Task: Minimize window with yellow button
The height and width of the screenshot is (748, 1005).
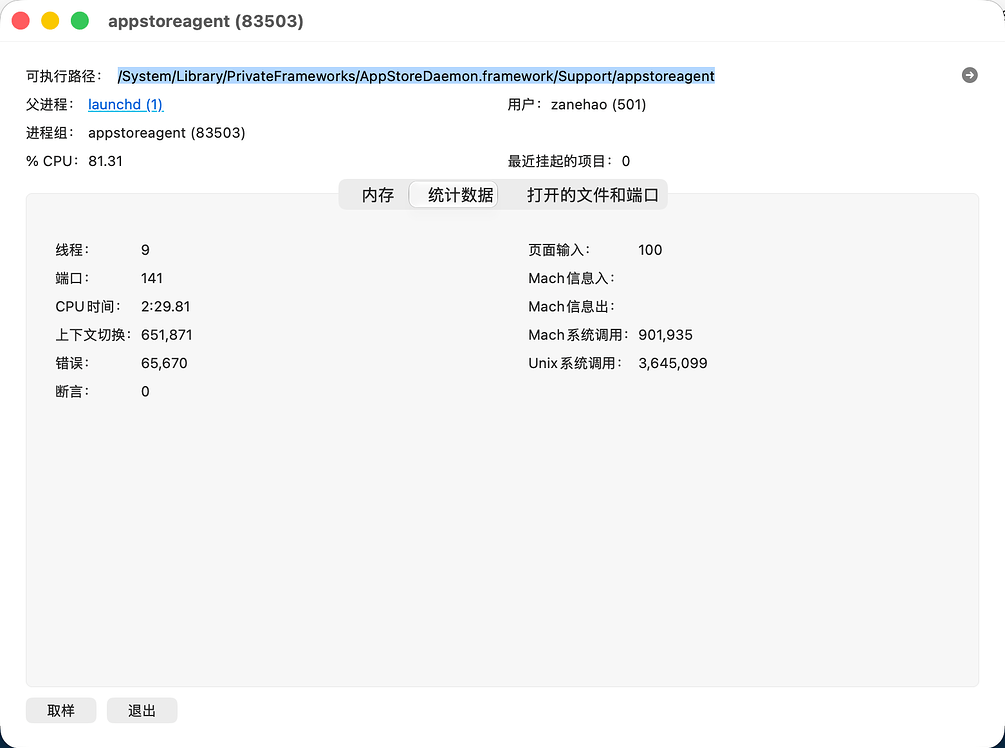Action: pyautogui.click(x=50, y=21)
